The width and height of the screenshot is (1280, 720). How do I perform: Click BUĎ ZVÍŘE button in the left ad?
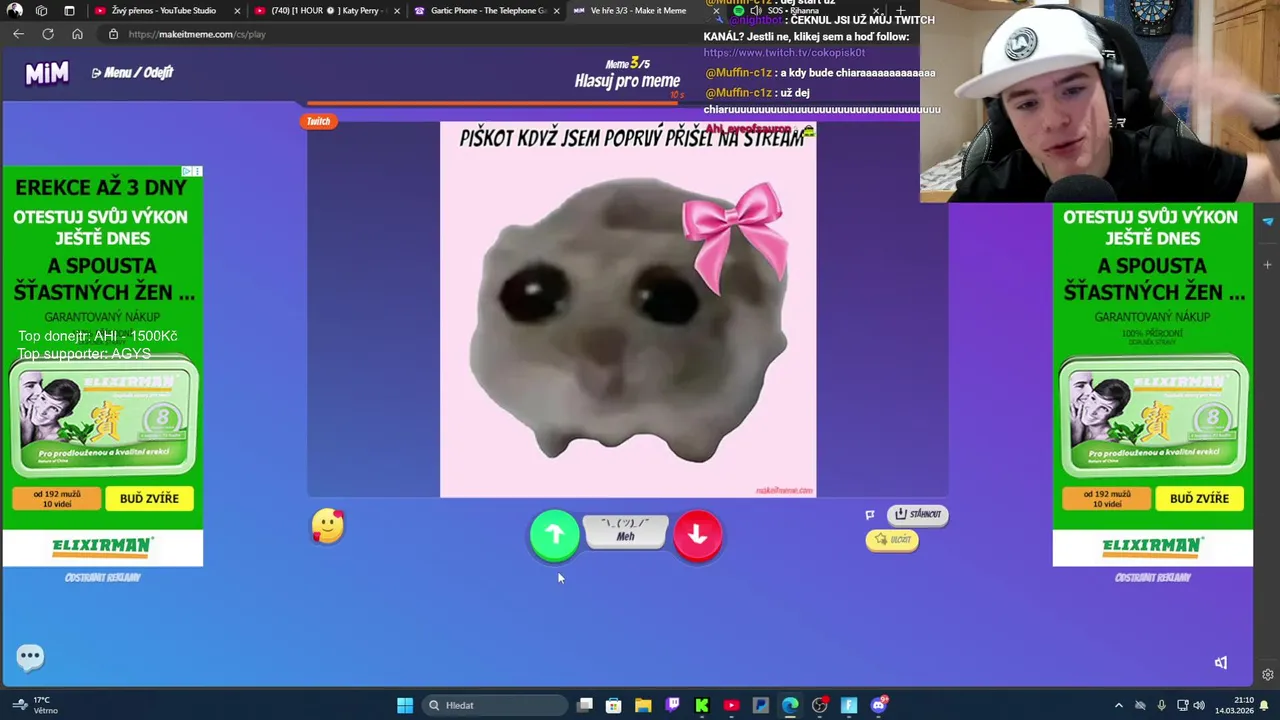tap(149, 498)
